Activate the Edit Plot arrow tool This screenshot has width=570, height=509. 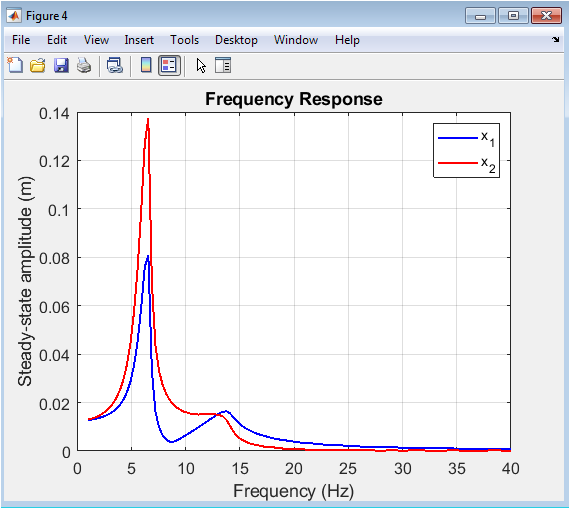pos(201,66)
